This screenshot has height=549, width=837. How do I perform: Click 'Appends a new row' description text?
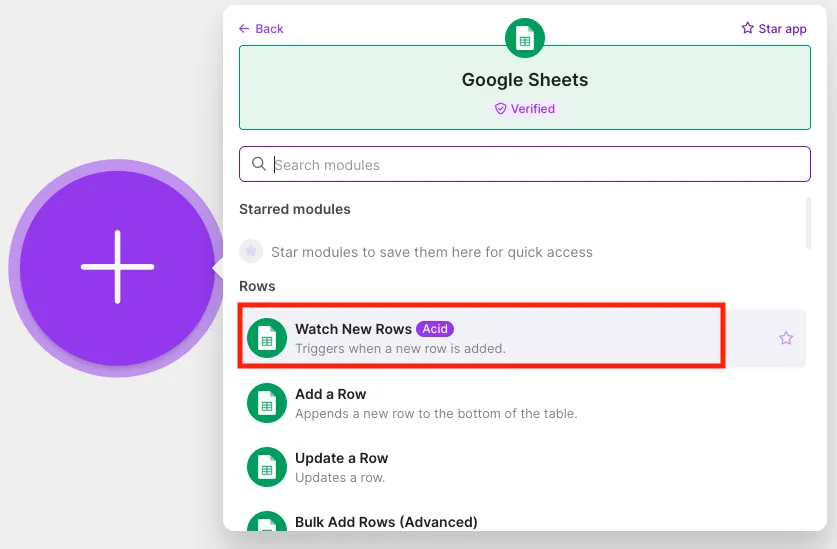pyautogui.click(x=436, y=414)
